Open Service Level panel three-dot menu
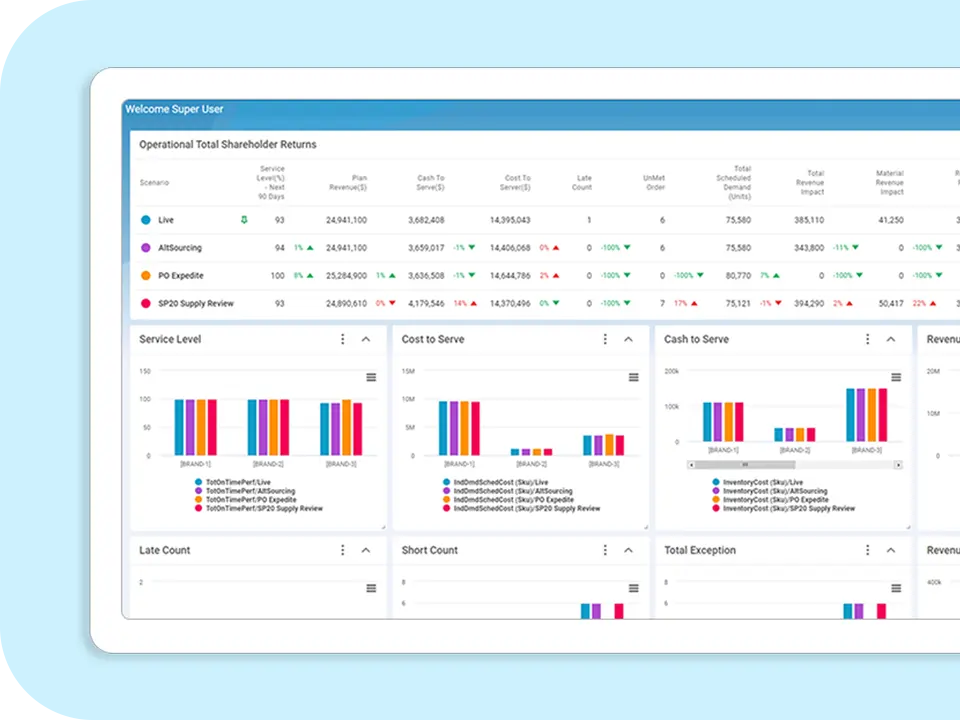Screen dimensions: 960x720 342,340
